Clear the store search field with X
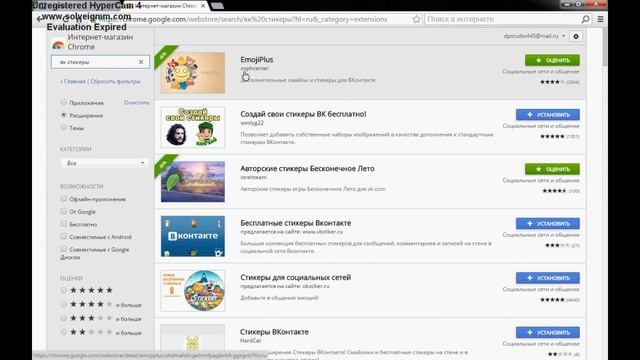Image resolution: width=640 pixels, height=360 pixels. (x=141, y=62)
